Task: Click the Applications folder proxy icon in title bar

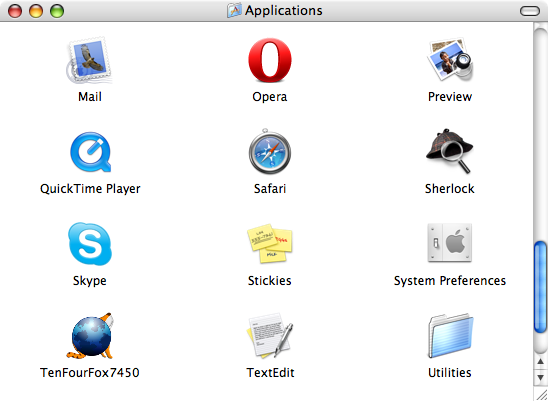Action: tap(234, 10)
